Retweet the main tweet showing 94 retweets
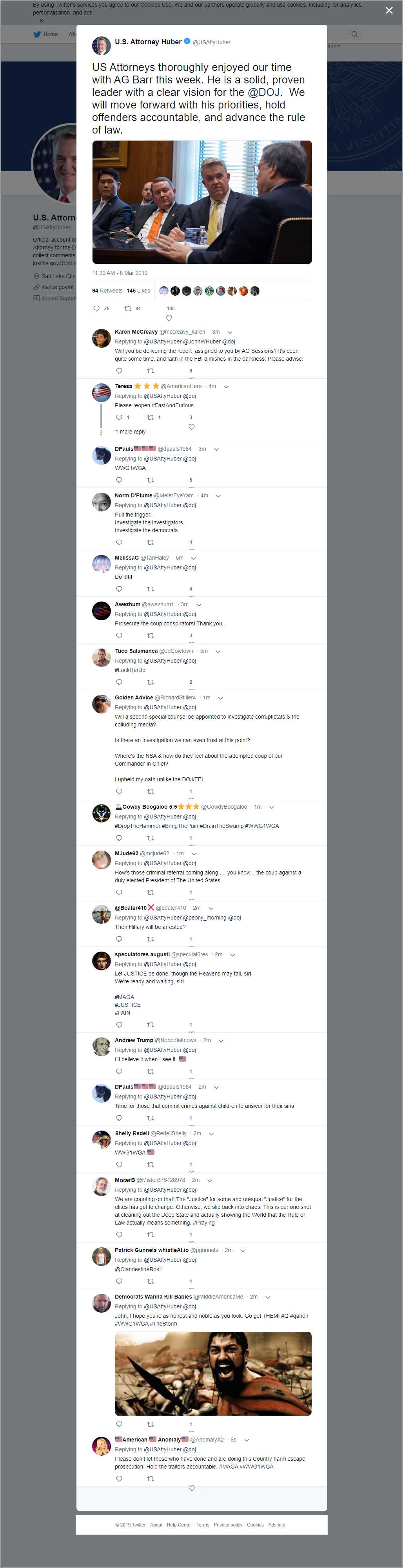The width and height of the screenshot is (403, 1568). (x=128, y=309)
